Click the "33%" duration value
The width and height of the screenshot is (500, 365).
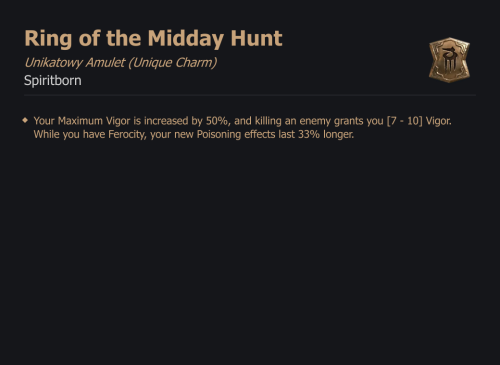(x=309, y=135)
